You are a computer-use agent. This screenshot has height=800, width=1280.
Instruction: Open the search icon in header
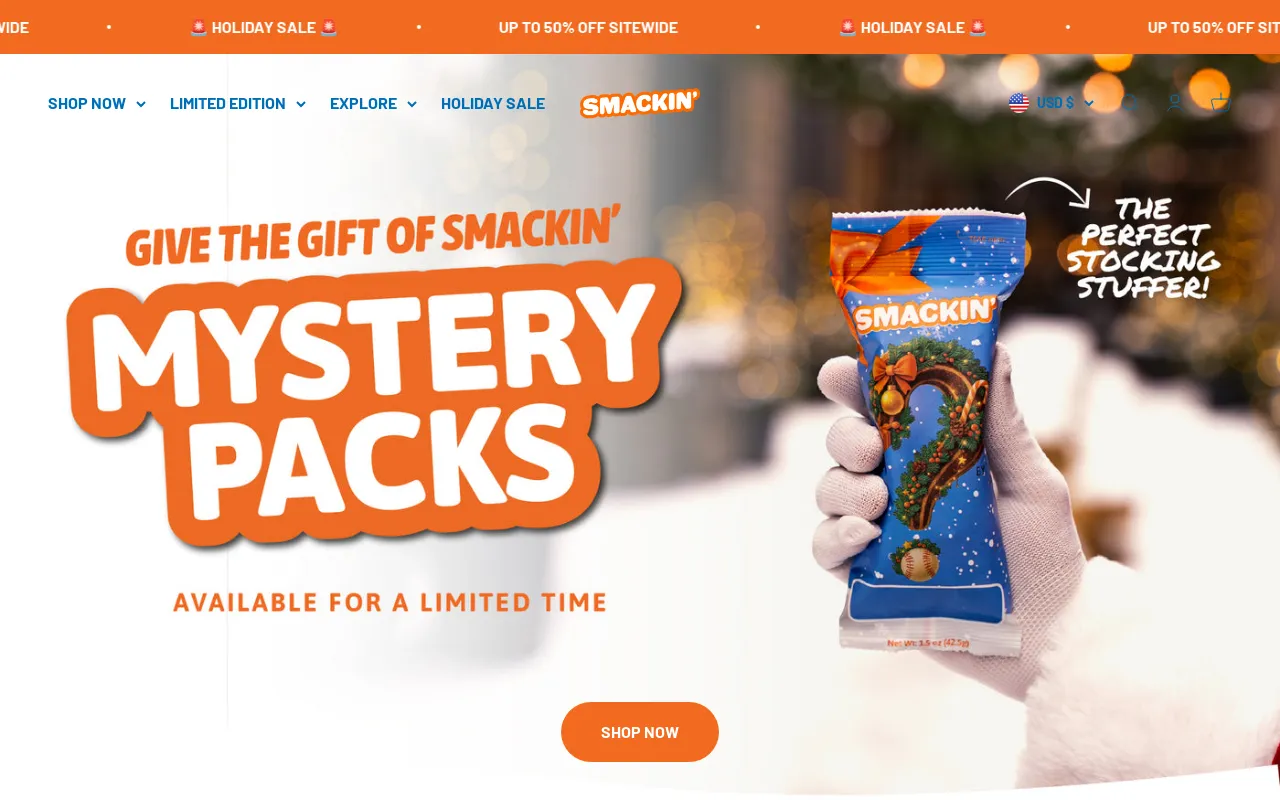[x=1131, y=103]
